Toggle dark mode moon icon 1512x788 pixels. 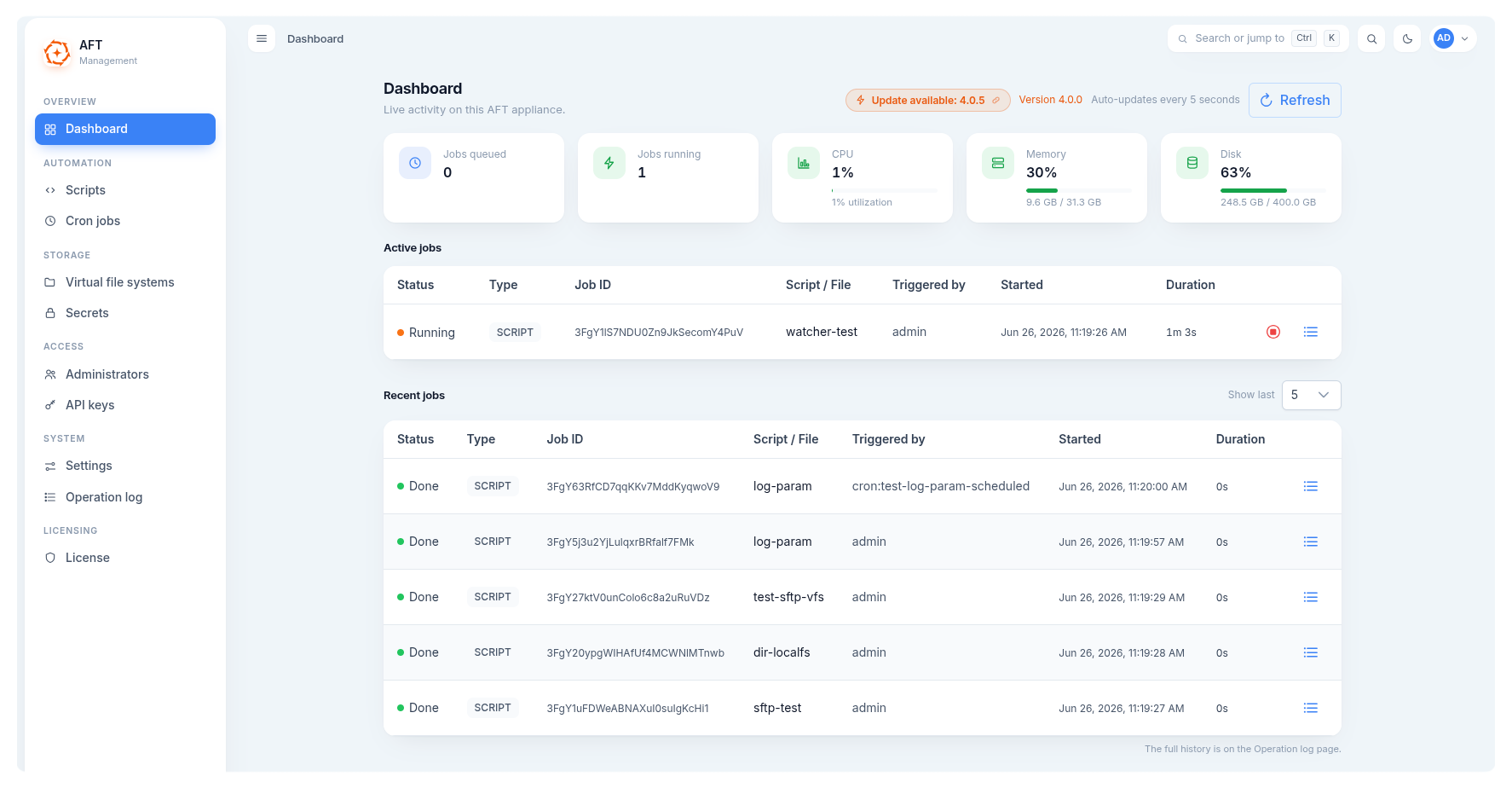tap(1407, 38)
